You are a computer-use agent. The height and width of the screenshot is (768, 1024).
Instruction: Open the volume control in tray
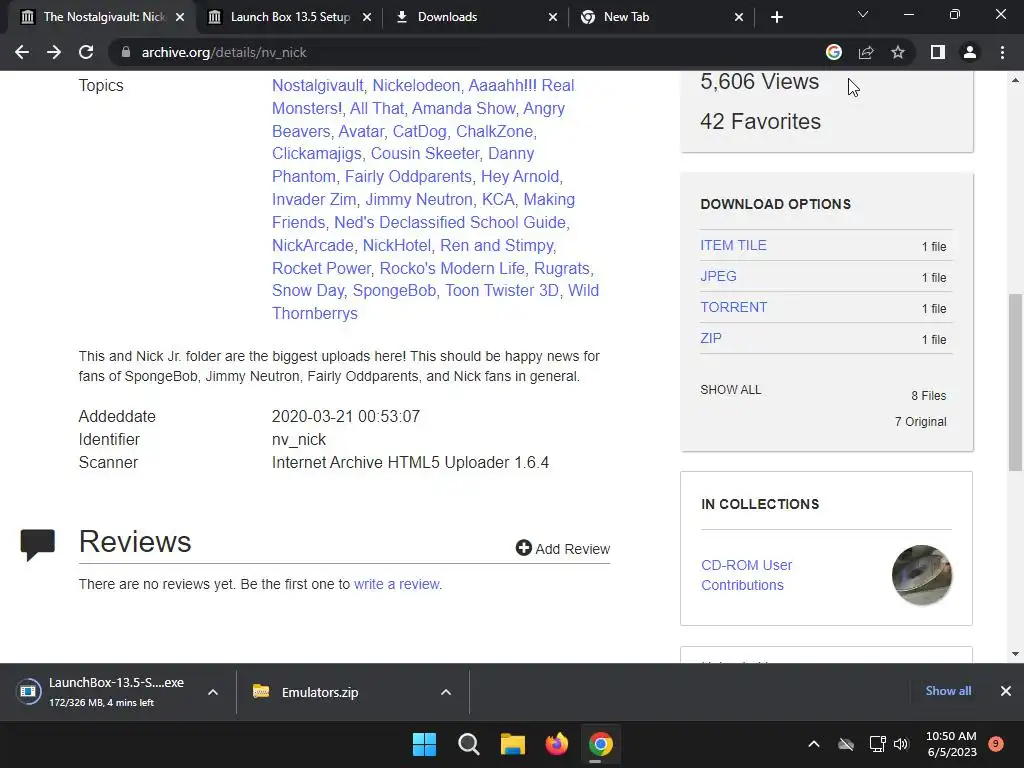pyautogui.click(x=901, y=744)
